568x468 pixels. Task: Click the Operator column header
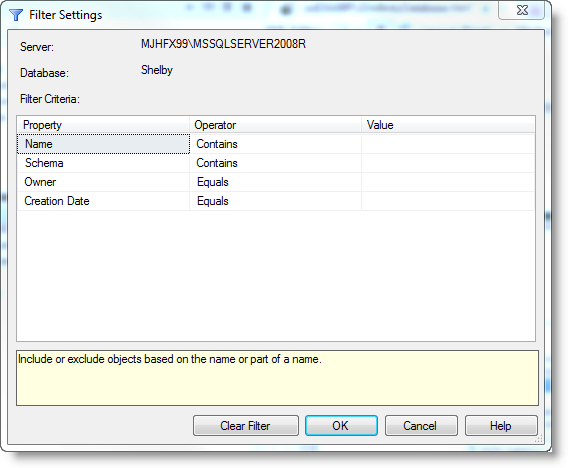pyautogui.click(x=275, y=125)
